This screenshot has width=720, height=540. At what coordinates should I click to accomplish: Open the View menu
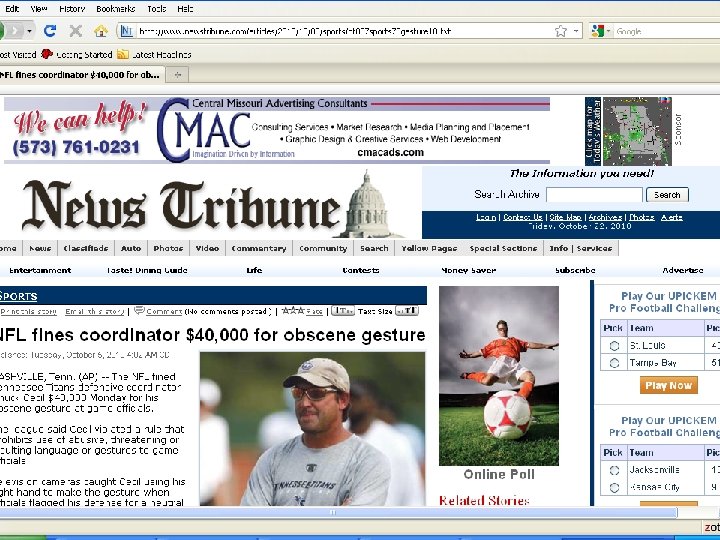coord(39,9)
